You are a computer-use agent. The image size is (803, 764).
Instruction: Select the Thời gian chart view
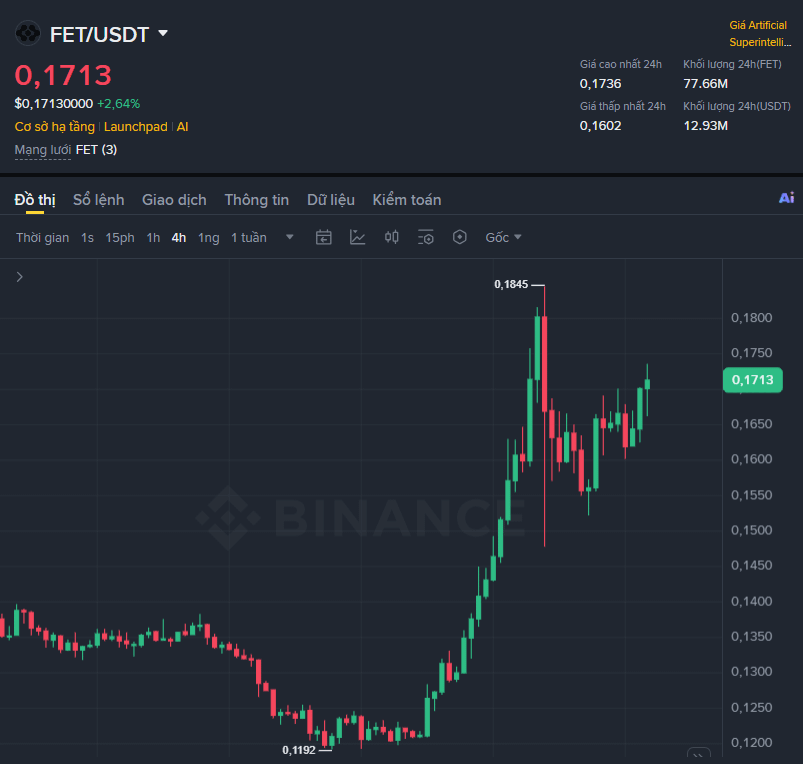click(43, 238)
